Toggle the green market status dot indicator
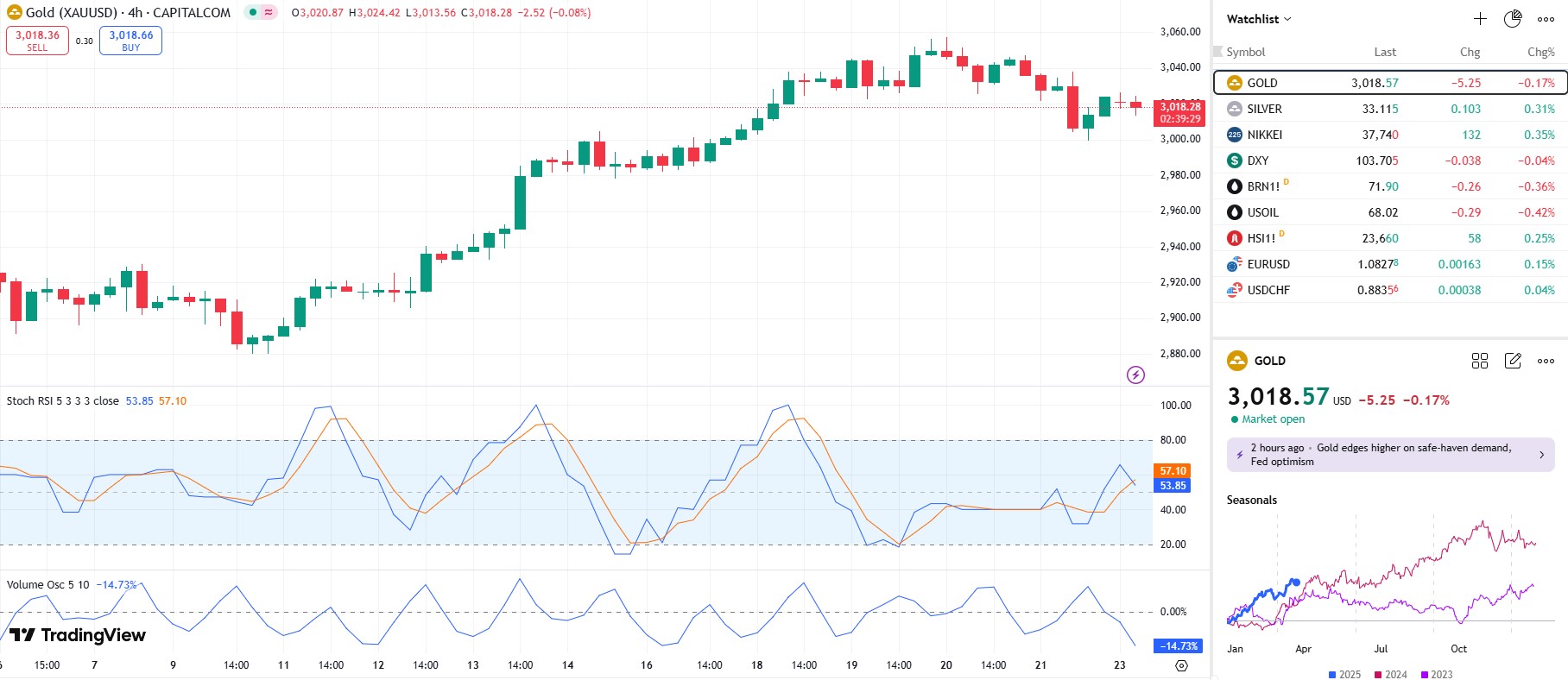The image size is (1568, 680). coord(253,12)
